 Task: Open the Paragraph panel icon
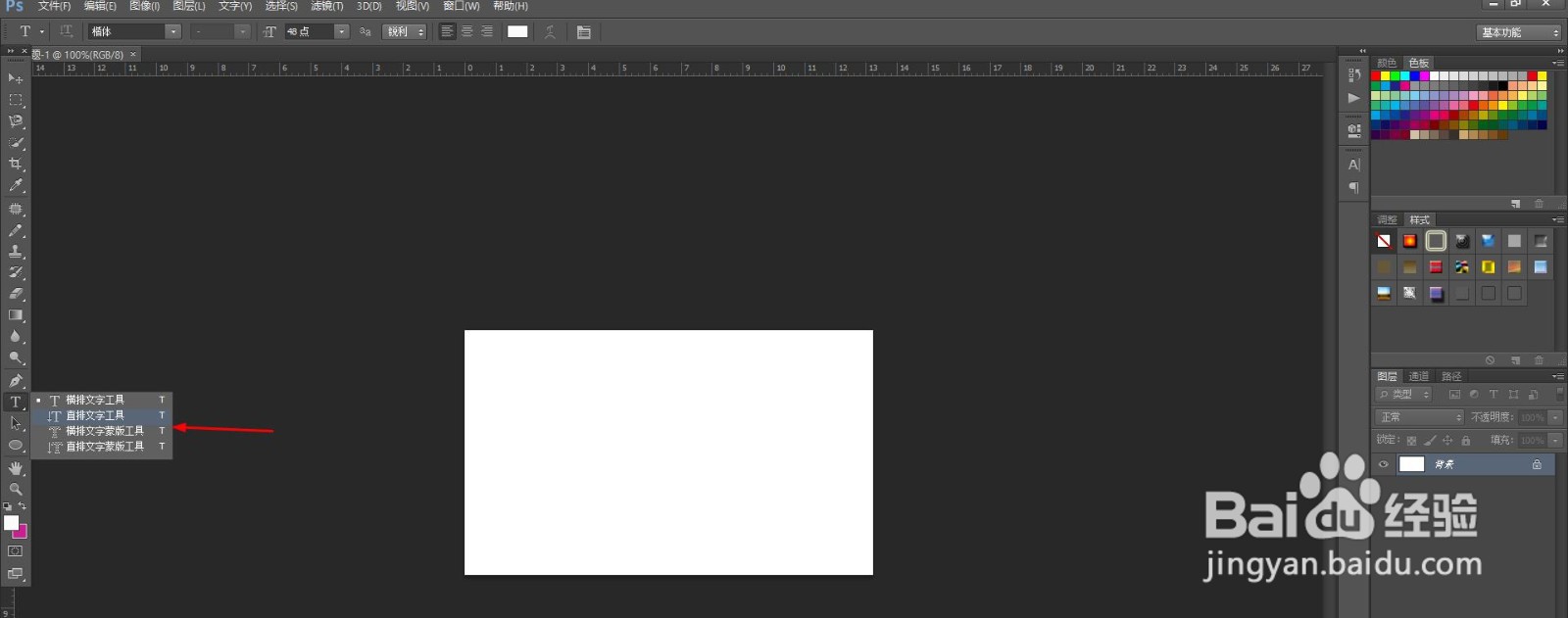pyautogui.click(x=1354, y=188)
